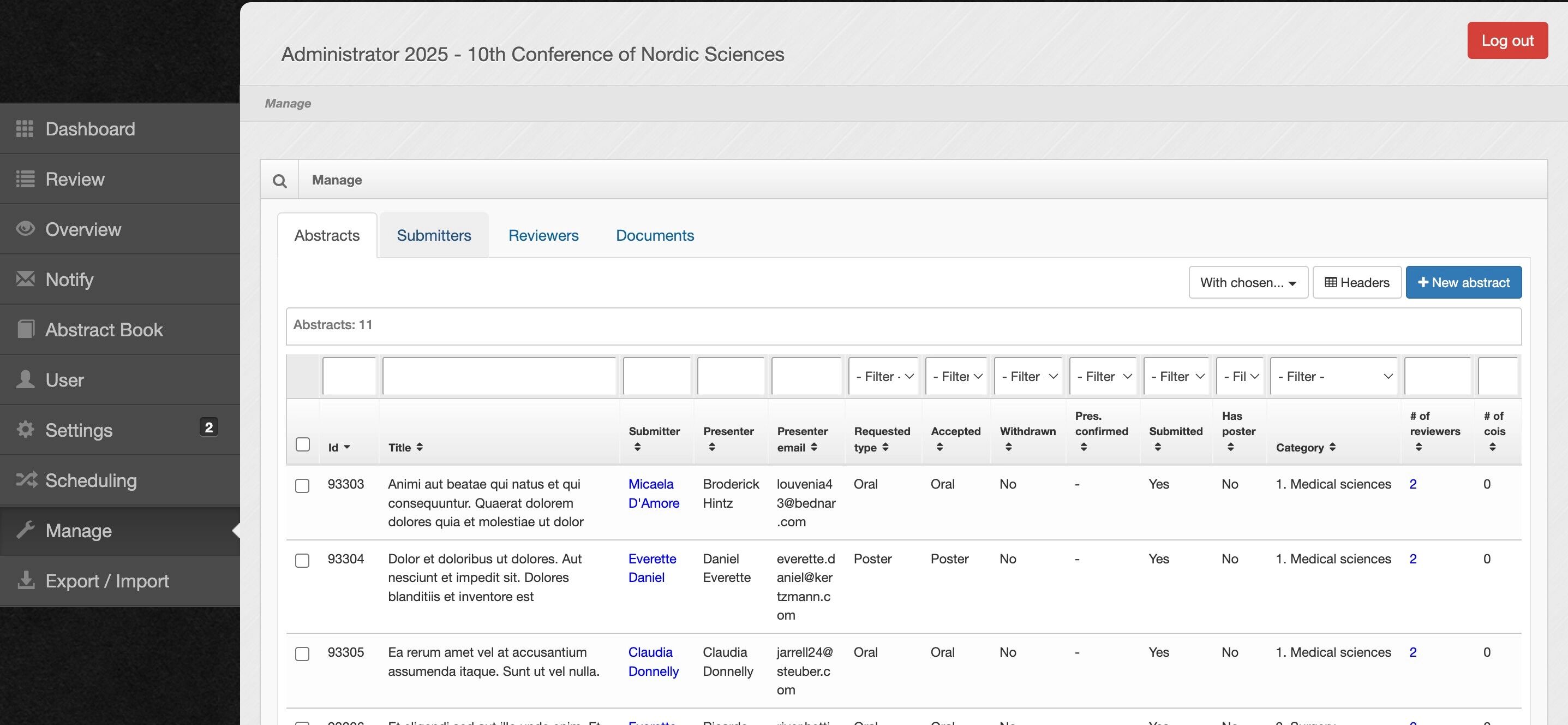Screen dimensions: 1568x725
Task: Open the Reviewers tab
Action: coord(543,236)
